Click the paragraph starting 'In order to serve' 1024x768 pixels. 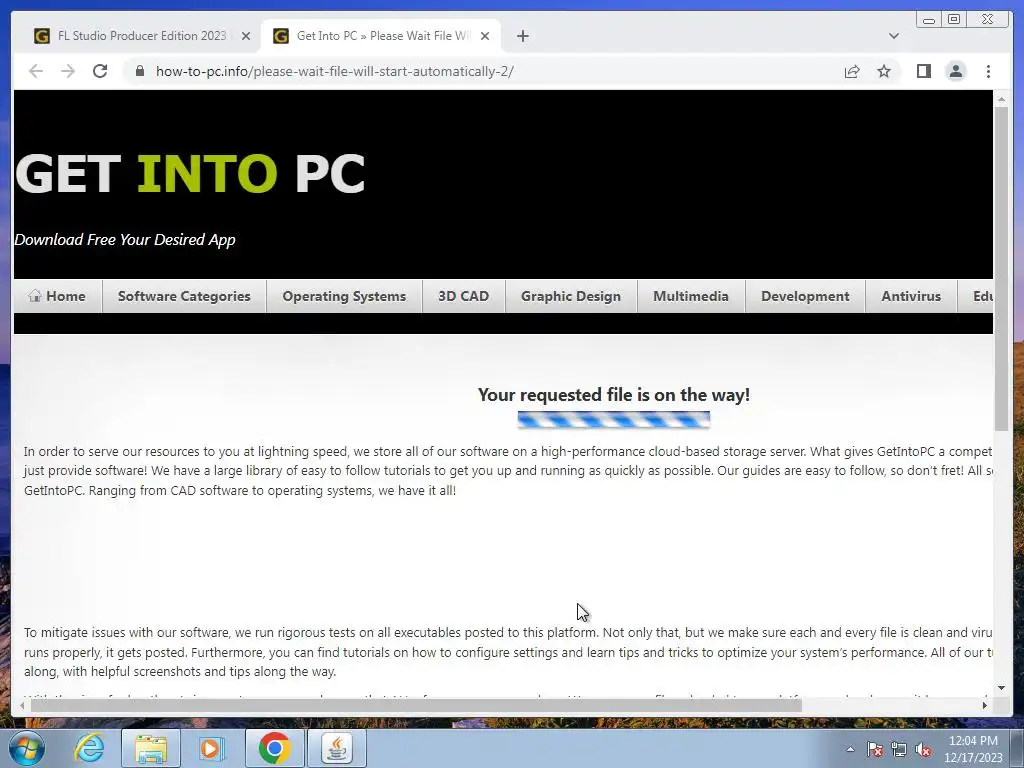coord(508,471)
